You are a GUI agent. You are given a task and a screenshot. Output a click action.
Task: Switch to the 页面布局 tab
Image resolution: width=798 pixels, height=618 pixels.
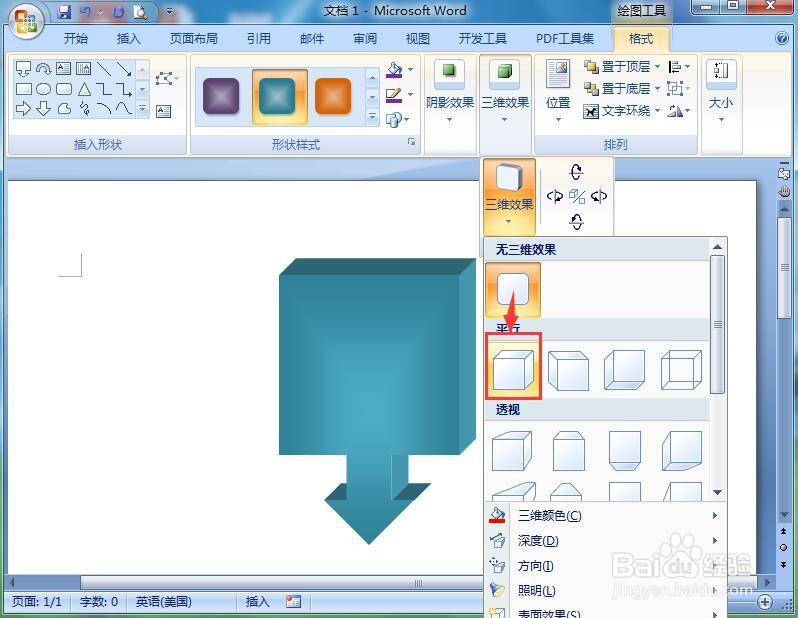click(193, 39)
